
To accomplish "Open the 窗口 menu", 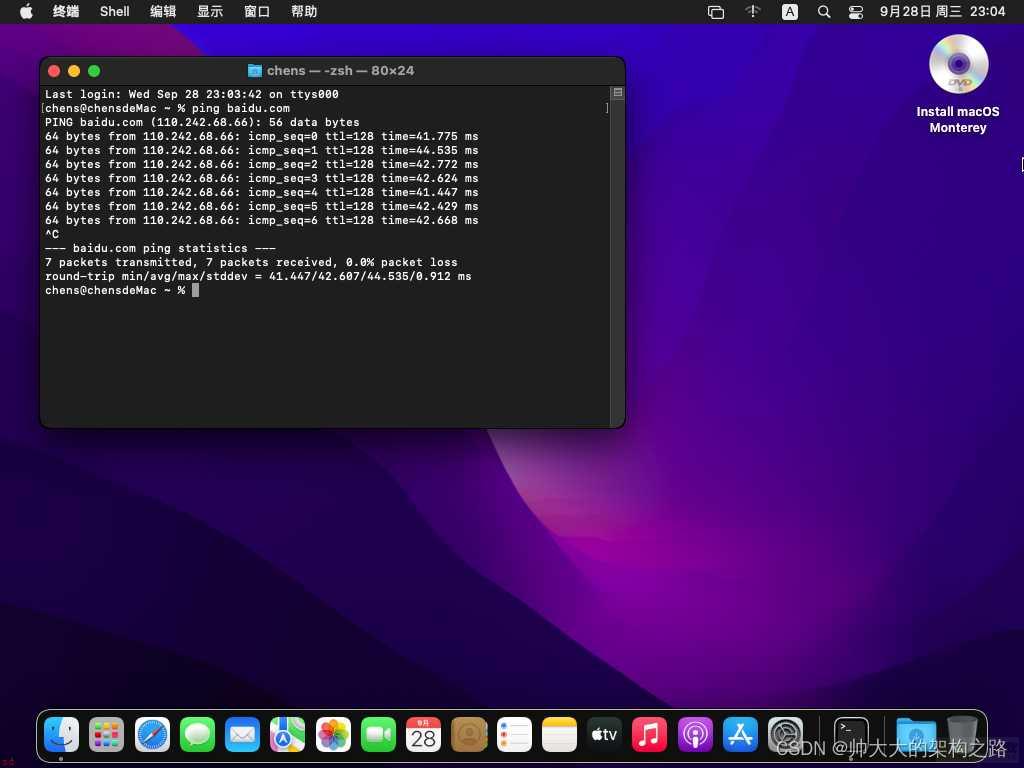I will tap(257, 11).
